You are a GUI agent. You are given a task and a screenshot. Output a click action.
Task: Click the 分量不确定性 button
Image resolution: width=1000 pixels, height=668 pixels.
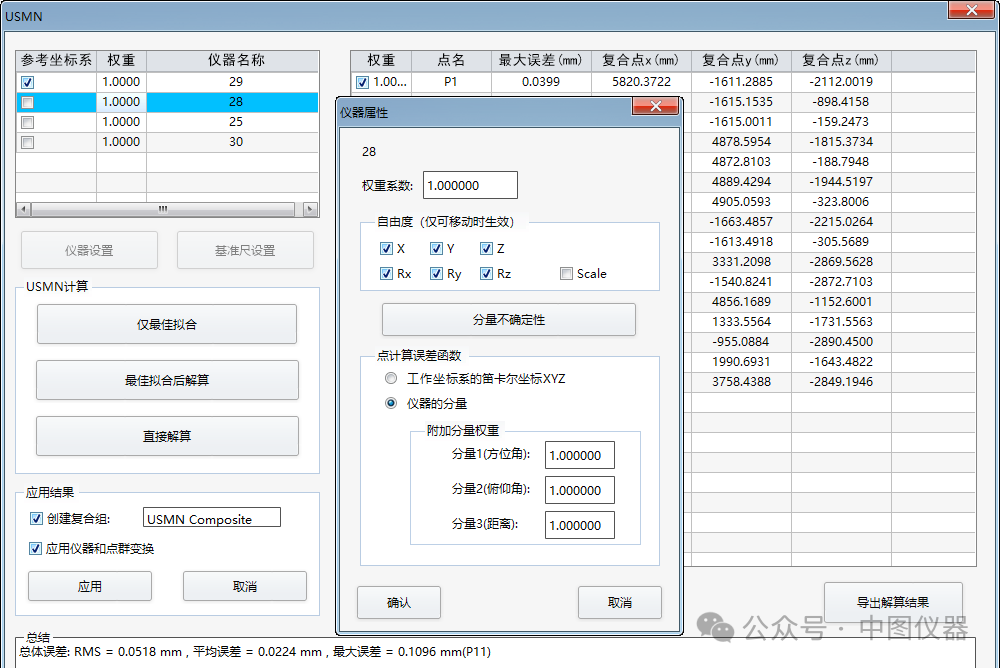click(x=508, y=320)
